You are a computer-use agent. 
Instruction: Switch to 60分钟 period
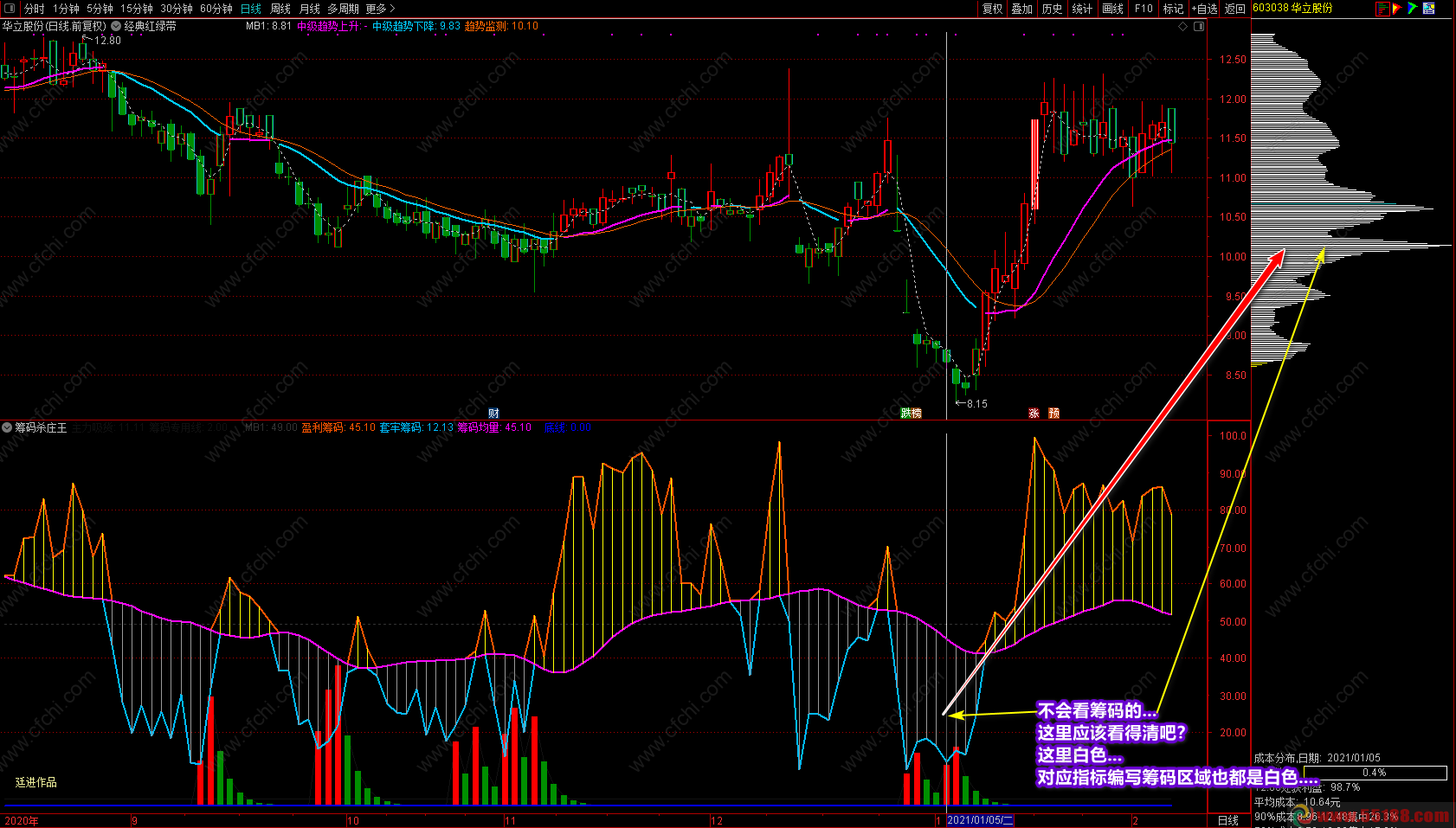point(216,9)
